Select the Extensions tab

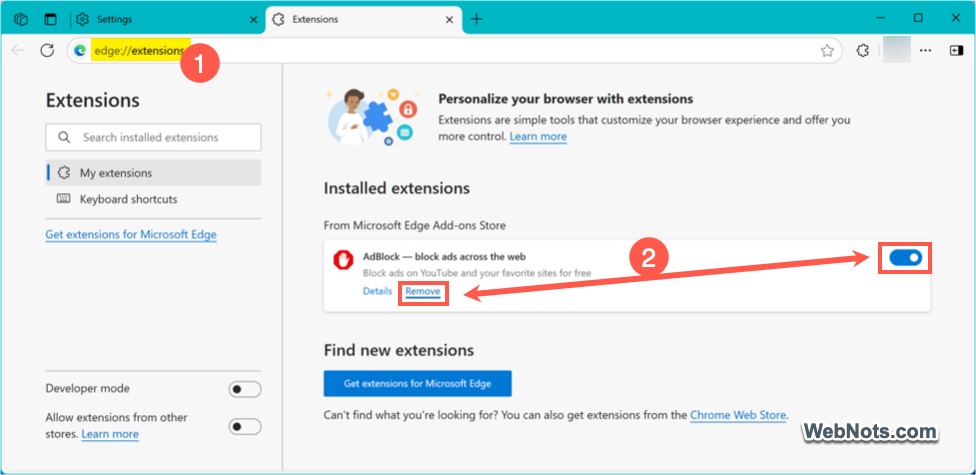364,19
